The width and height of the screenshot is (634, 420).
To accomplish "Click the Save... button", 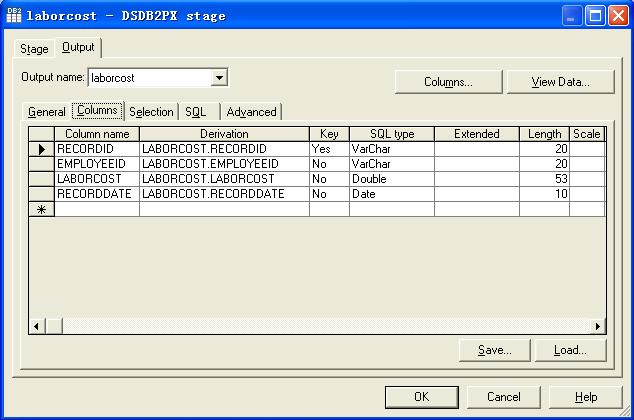I will (x=495, y=350).
